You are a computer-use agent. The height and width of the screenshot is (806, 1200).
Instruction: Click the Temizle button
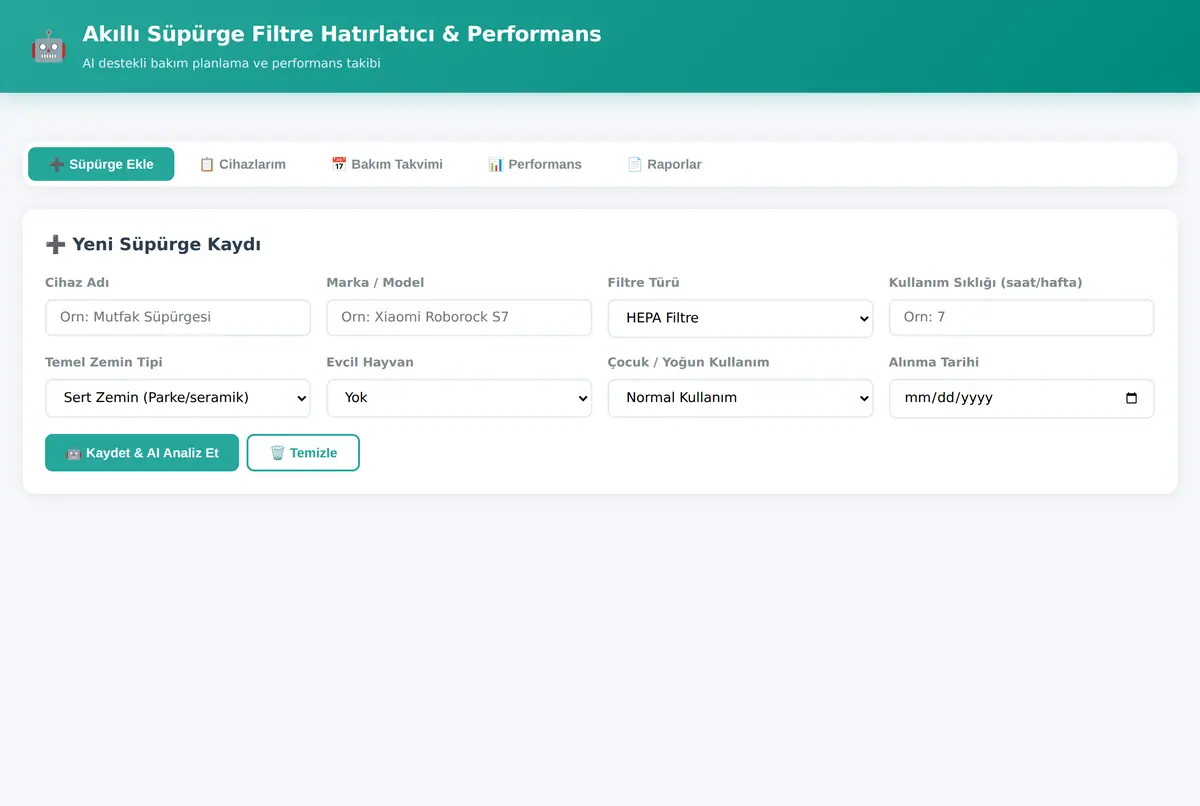pos(303,453)
